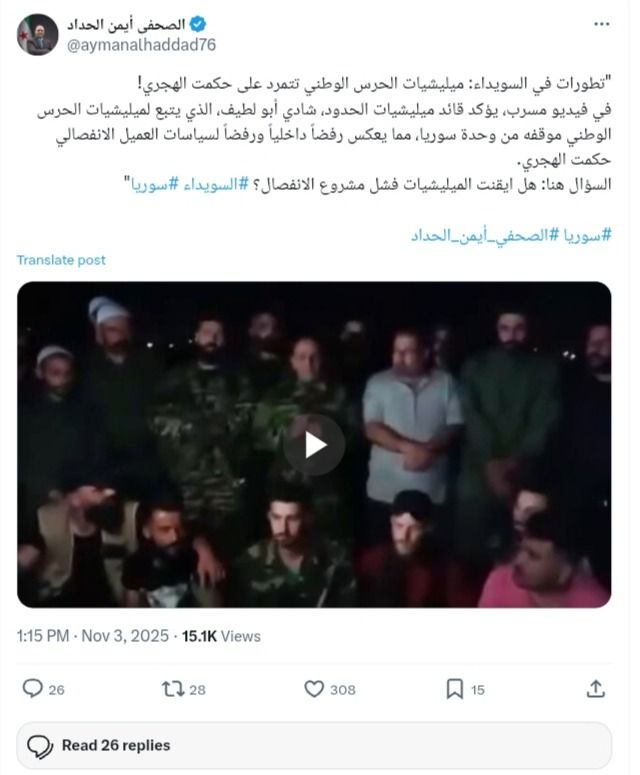Click the Read 26 replies button
This screenshot has width=640, height=775.
coord(314,745)
